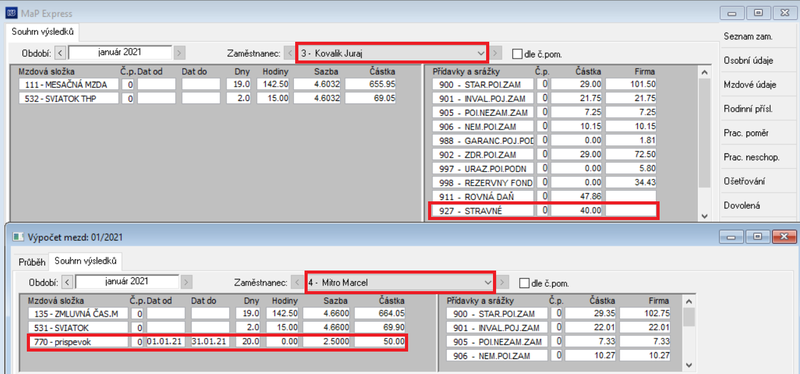
Task: Select next employee after Kovalik Juraj
Action: pos(496,53)
